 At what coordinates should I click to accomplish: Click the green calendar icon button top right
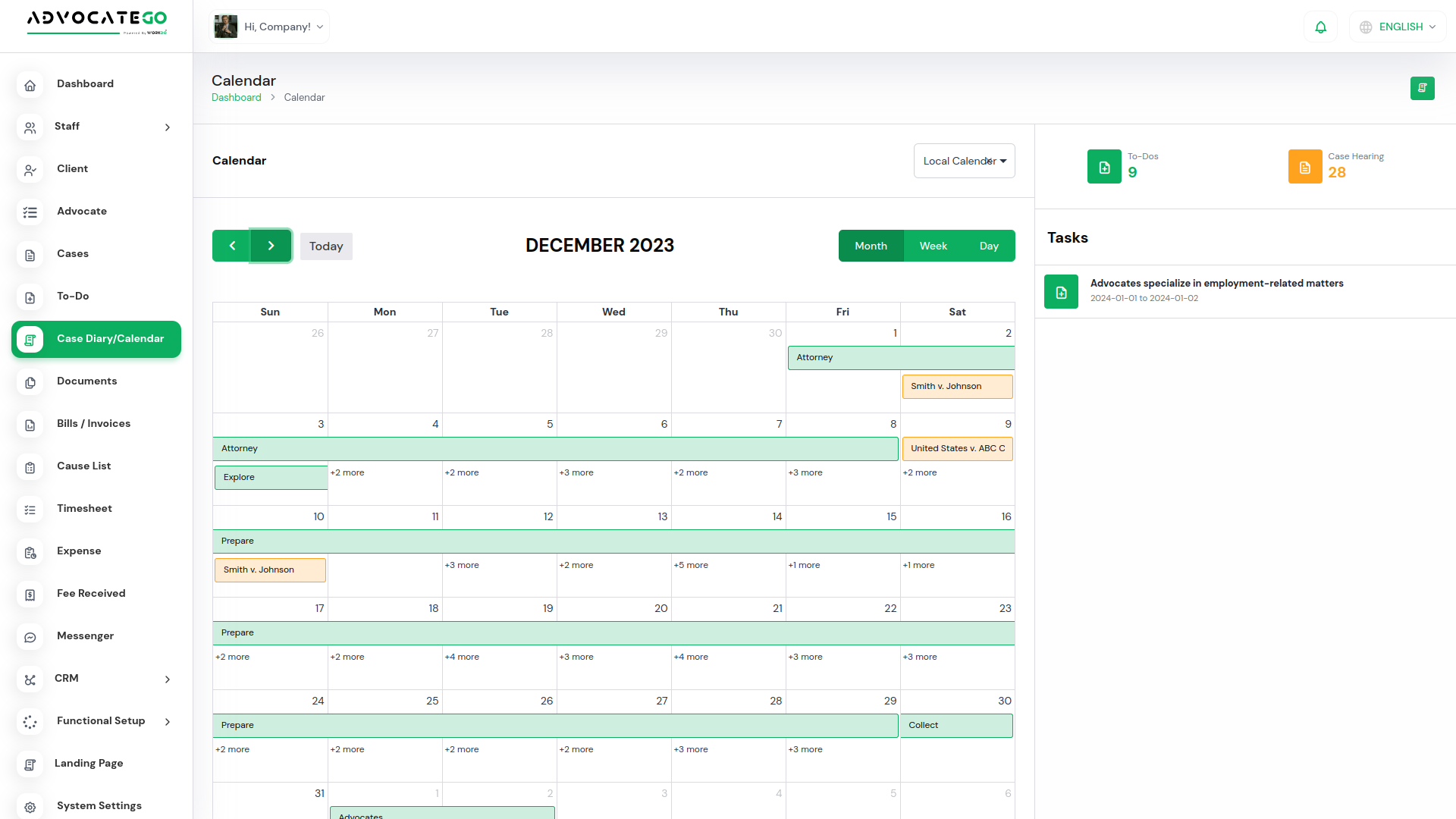(1422, 88)
